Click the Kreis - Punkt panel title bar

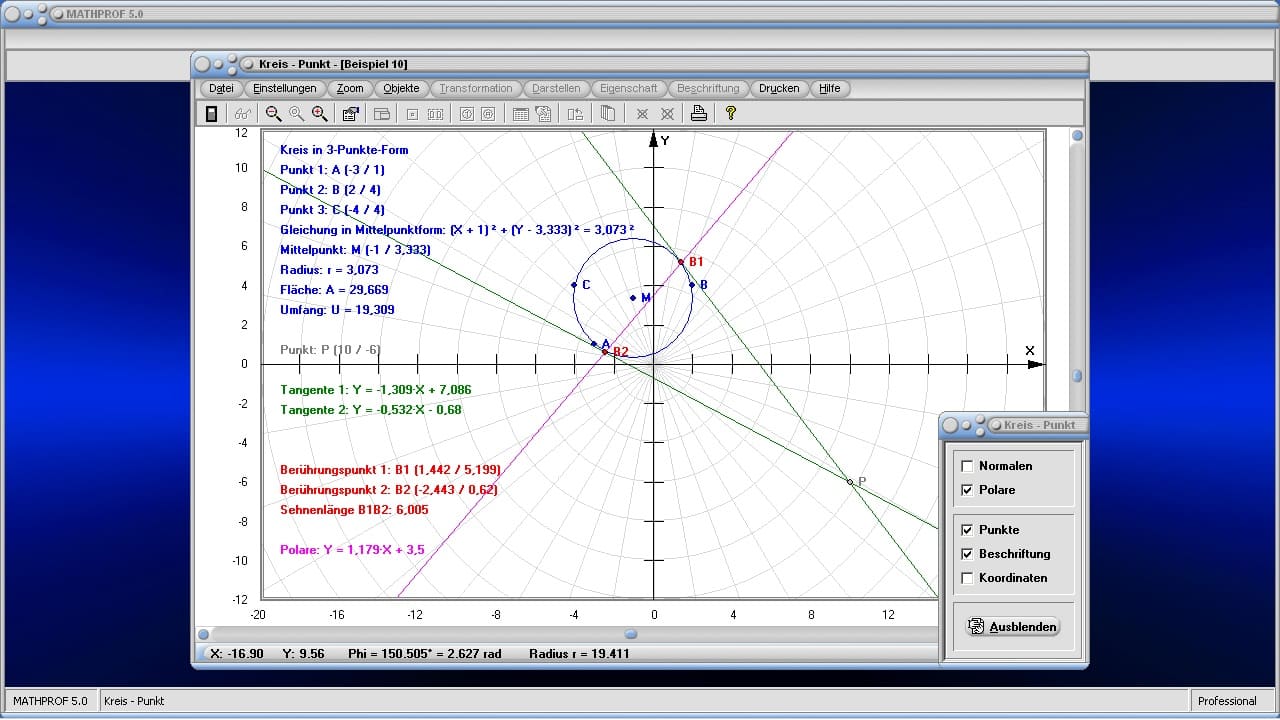click(1014, 425)
